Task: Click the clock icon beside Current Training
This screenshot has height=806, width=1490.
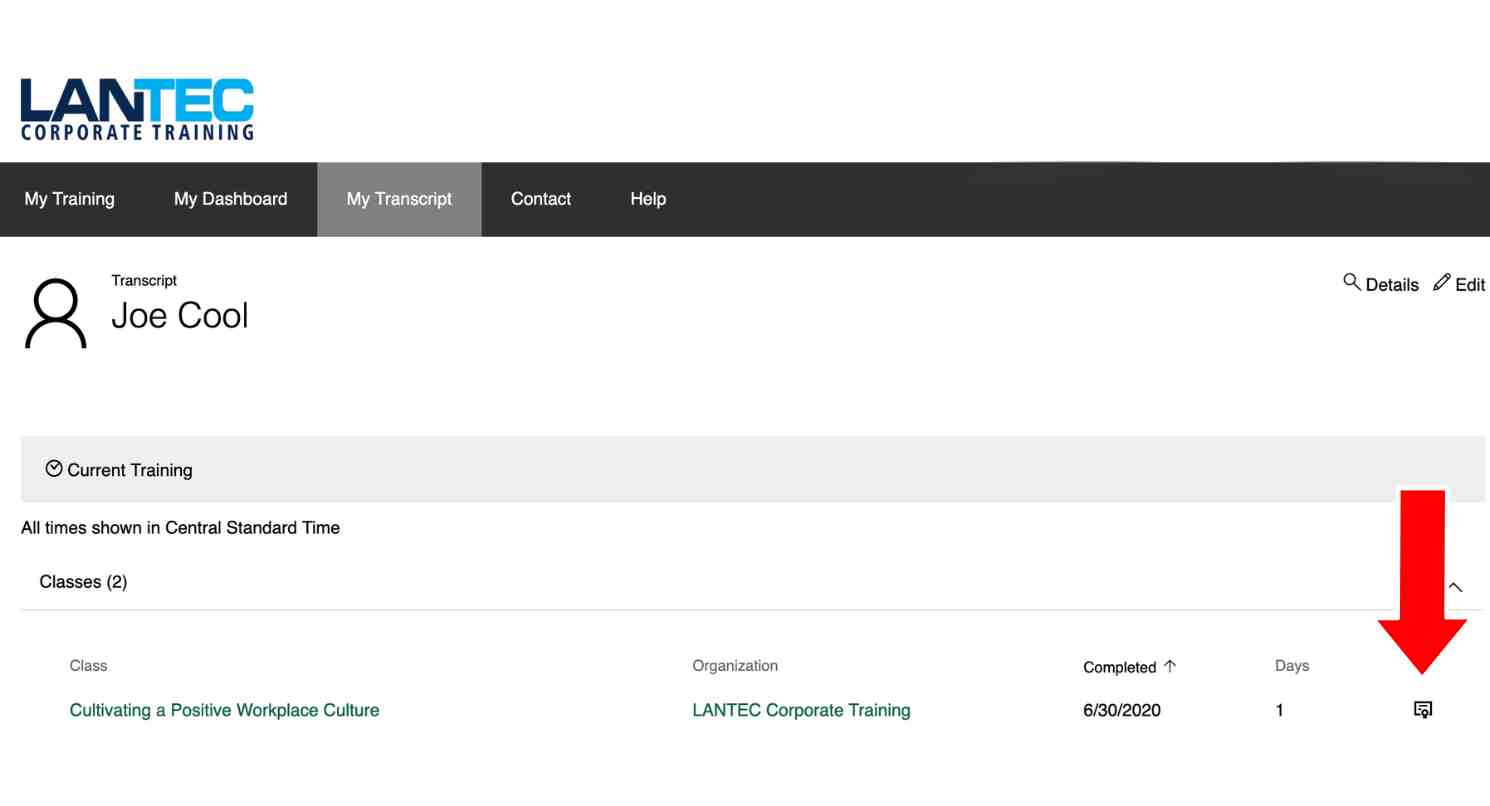Action: [54, 468]
